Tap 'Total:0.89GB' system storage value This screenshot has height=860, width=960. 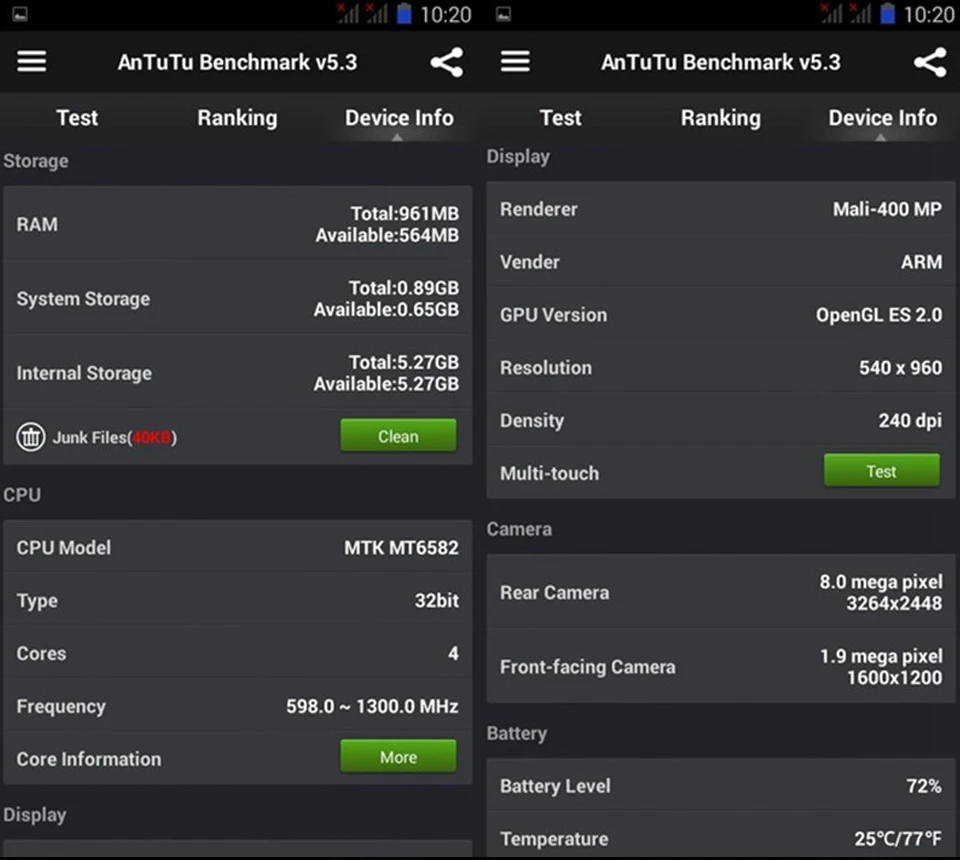pos(403,288)
